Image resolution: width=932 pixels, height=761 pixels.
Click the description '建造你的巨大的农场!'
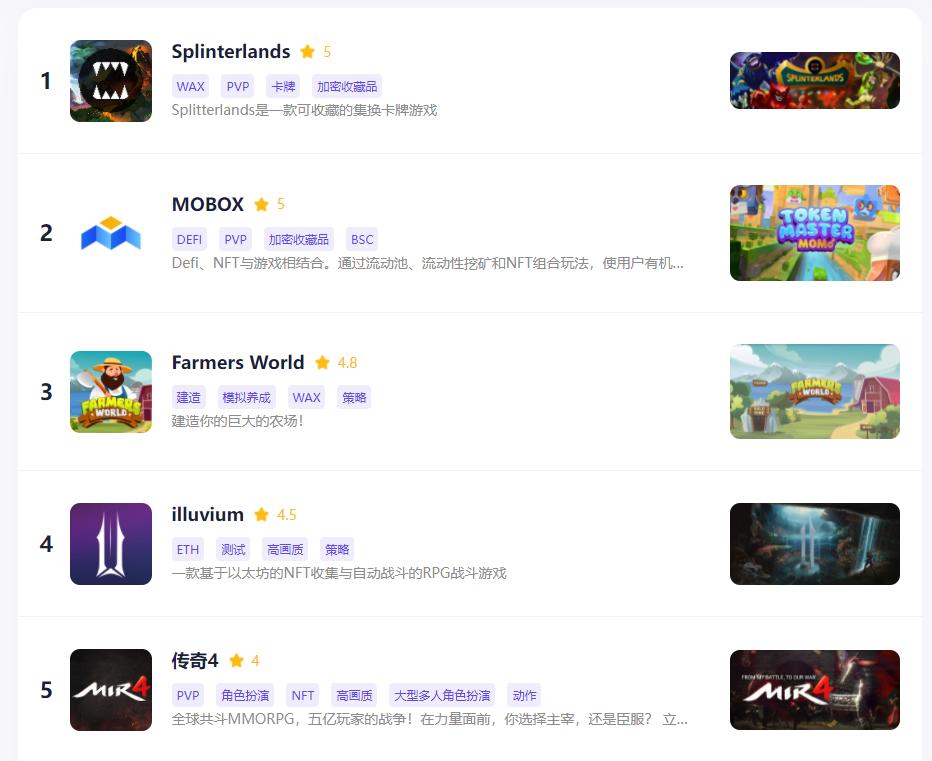point(238,422)
